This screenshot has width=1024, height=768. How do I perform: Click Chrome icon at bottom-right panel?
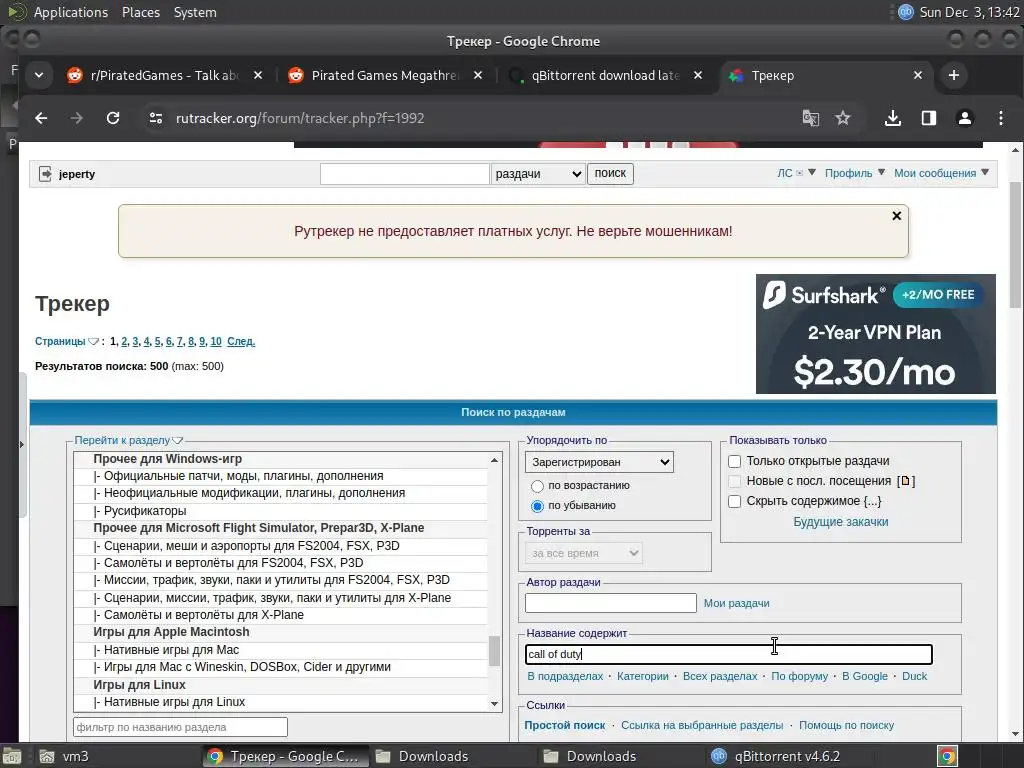(x=947, y=756)
